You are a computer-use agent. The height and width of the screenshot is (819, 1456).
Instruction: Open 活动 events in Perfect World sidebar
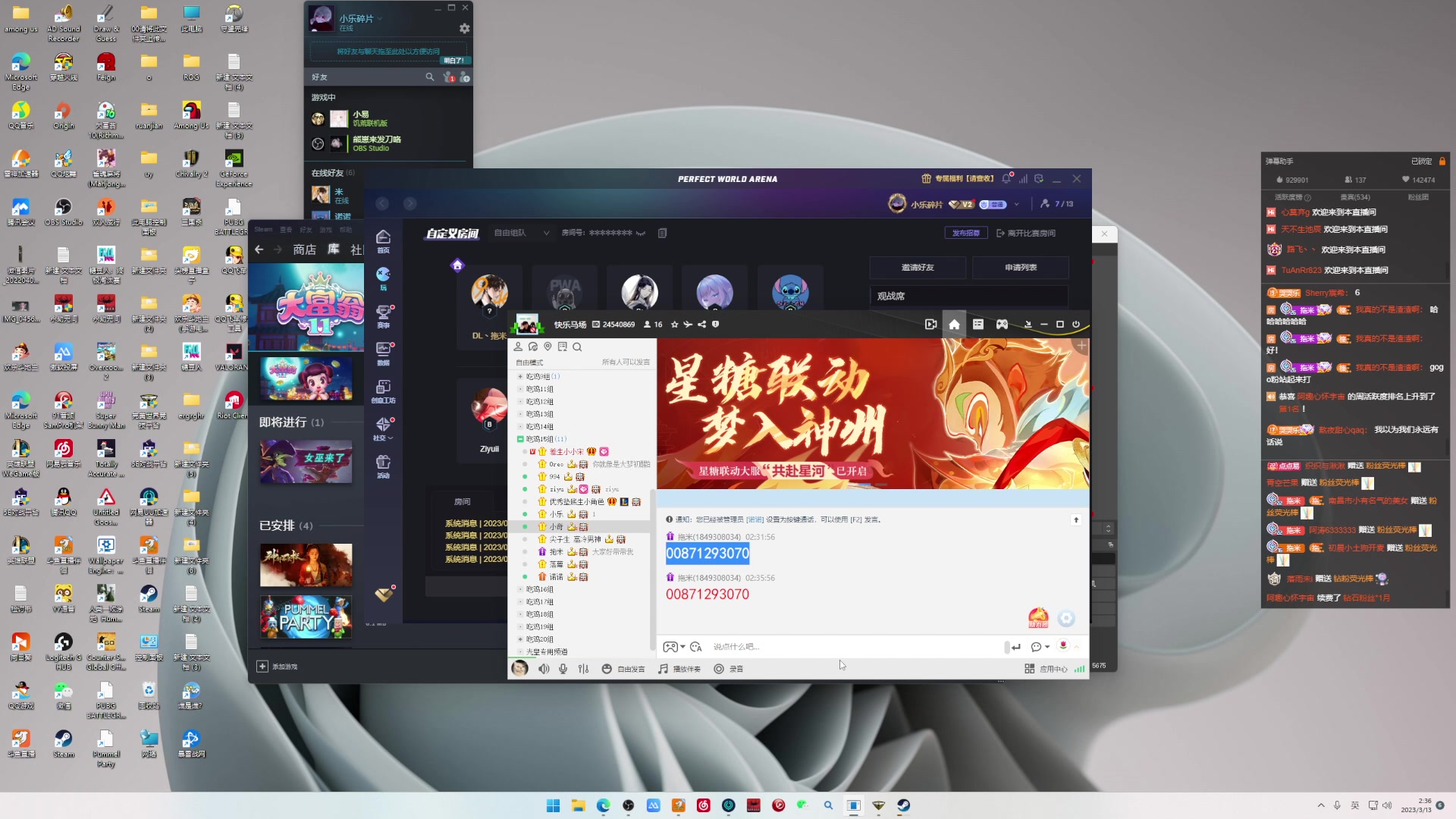click(x=384, y=466)
